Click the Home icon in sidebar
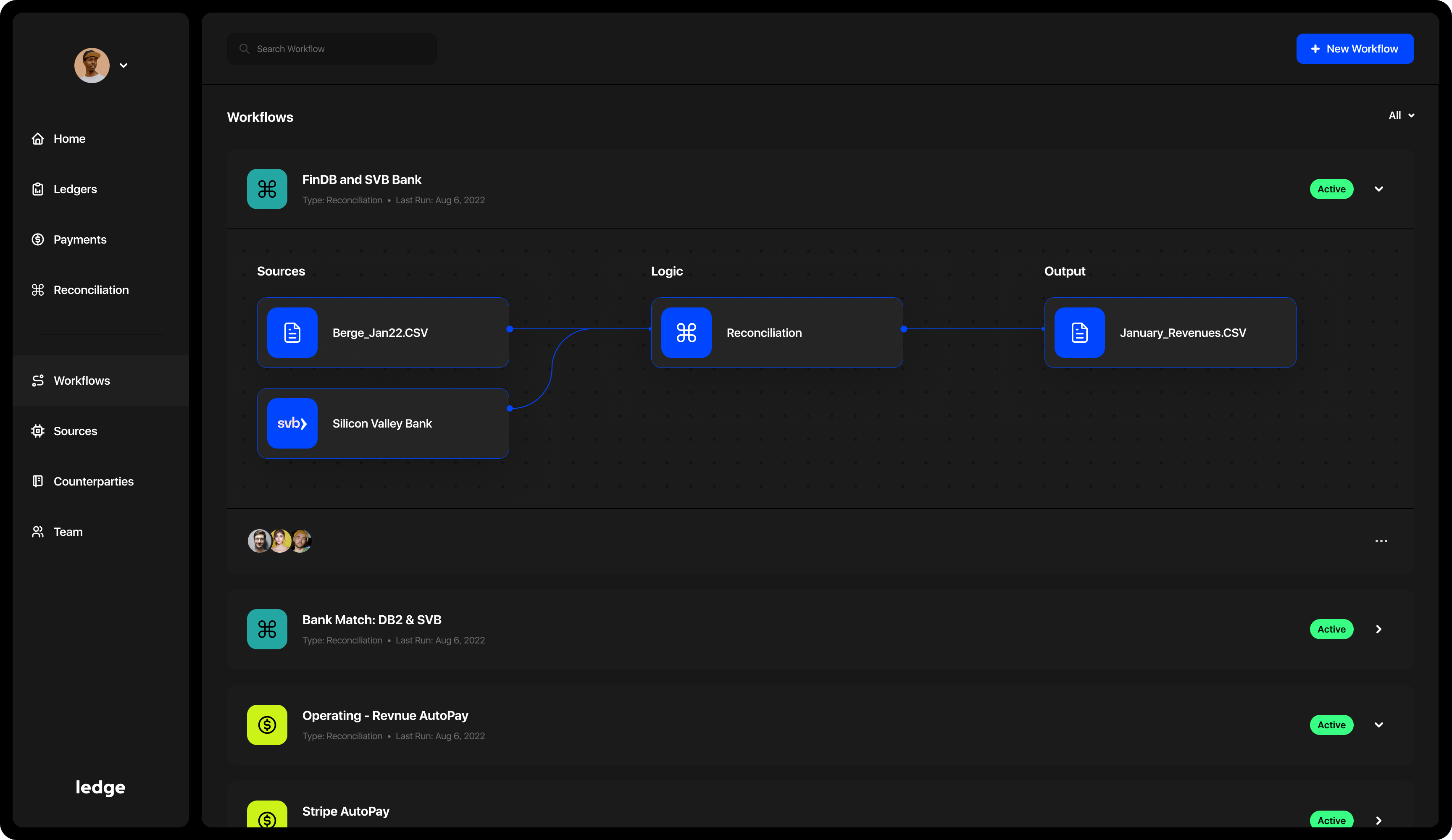 [38, 139]
